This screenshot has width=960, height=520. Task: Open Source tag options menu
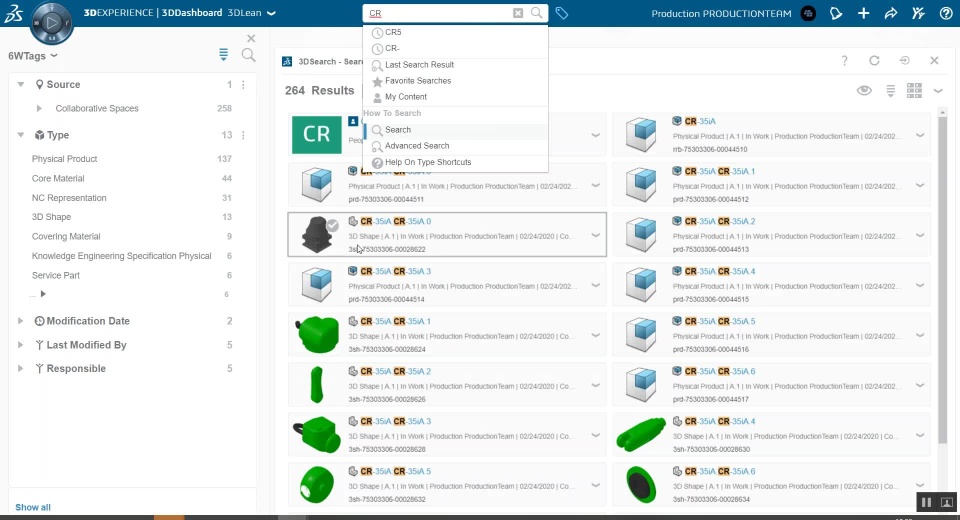tap(243, 85)
